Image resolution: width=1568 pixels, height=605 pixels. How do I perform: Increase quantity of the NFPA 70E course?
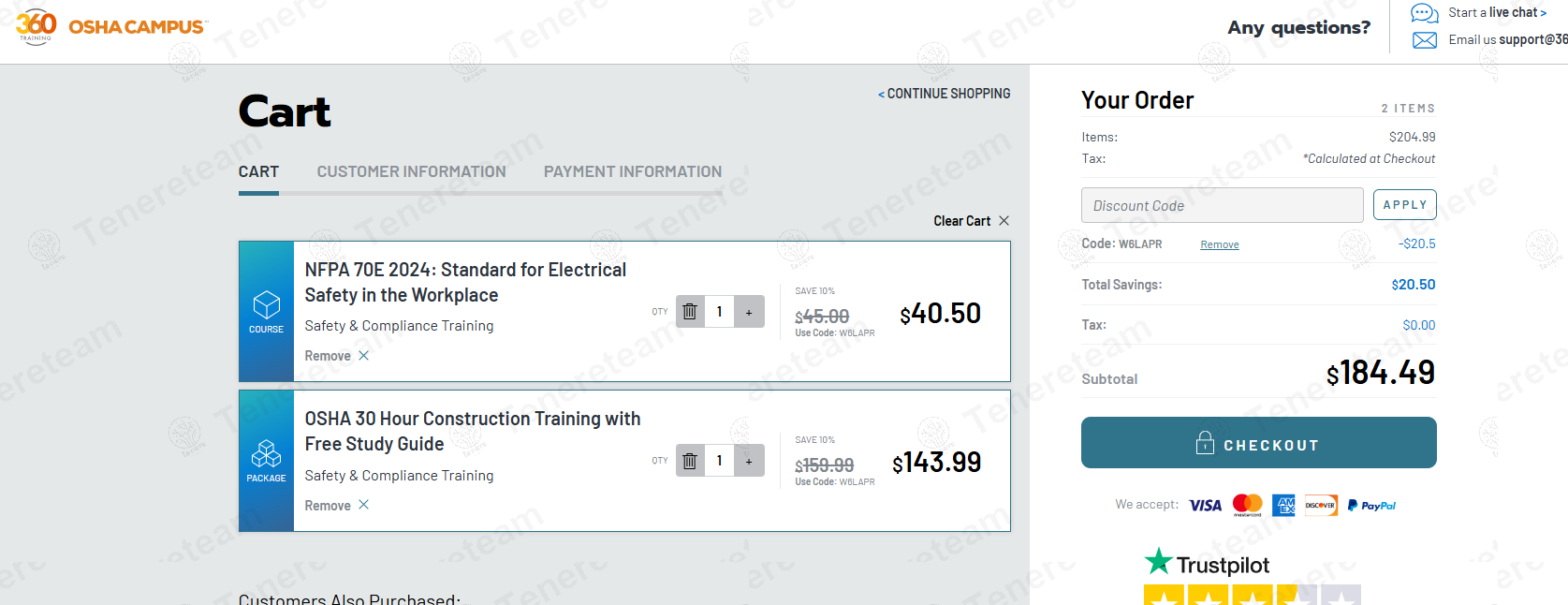pos(749,312)
